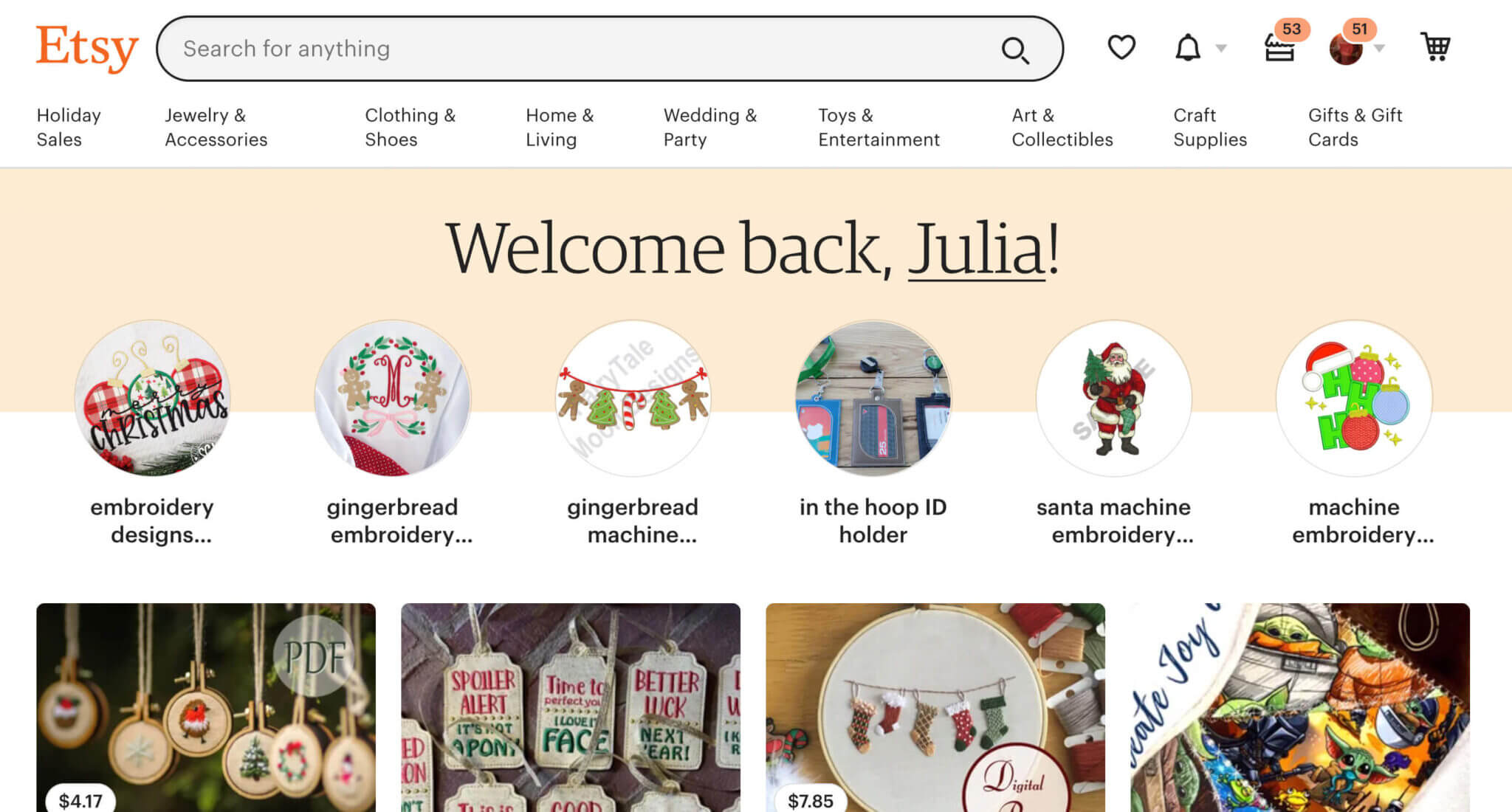Viewport: 1512px width, 812px height.
Task: Expand the notifications dropdown arrow
Action: [1221, 49]
